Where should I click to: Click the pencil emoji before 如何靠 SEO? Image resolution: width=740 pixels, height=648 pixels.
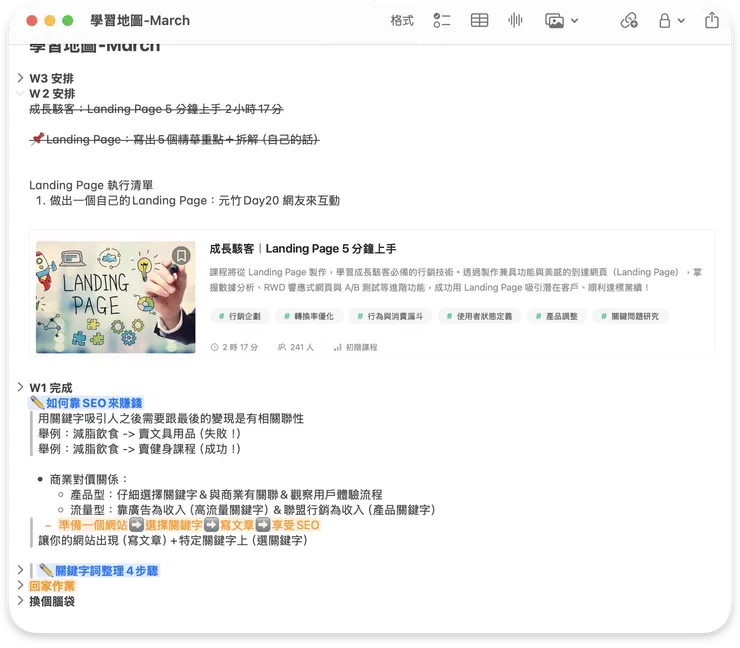tap(37, 403)
